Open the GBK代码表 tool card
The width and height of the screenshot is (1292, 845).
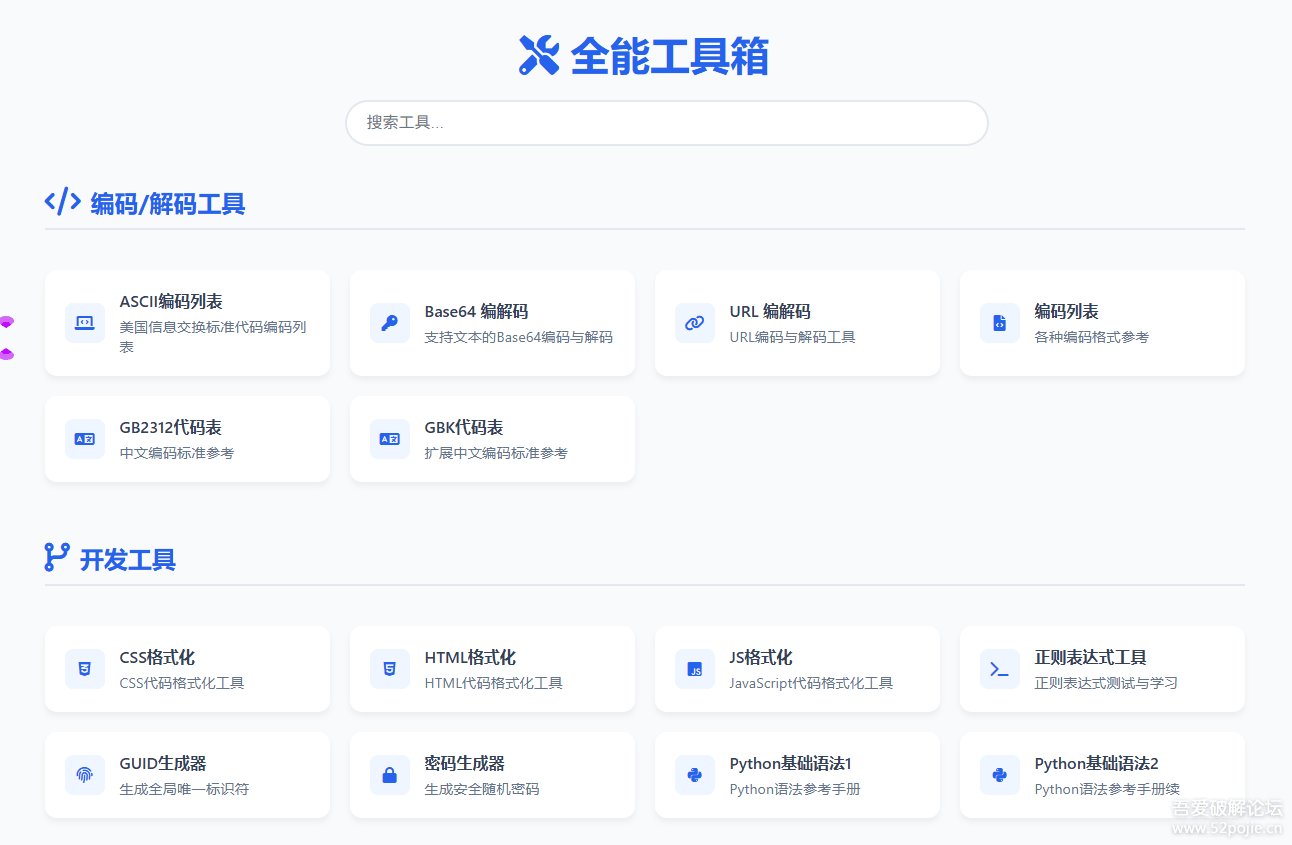[492, 439]
